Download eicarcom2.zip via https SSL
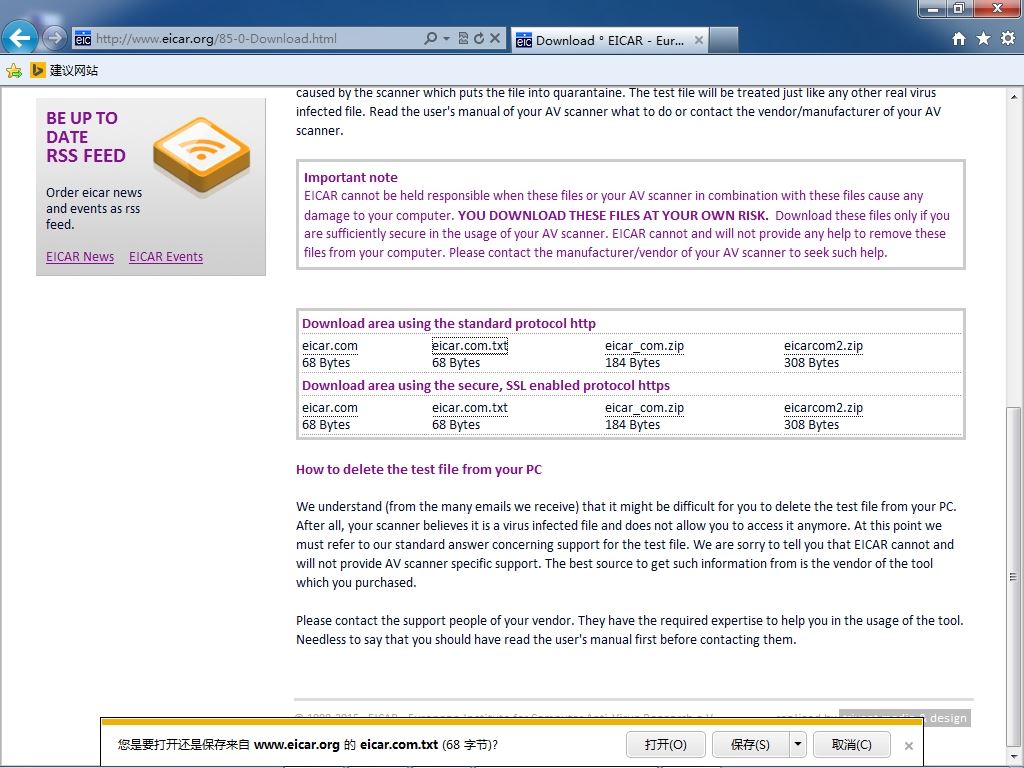Viewport: 1024px width, 768px height. tap(823, 408)
